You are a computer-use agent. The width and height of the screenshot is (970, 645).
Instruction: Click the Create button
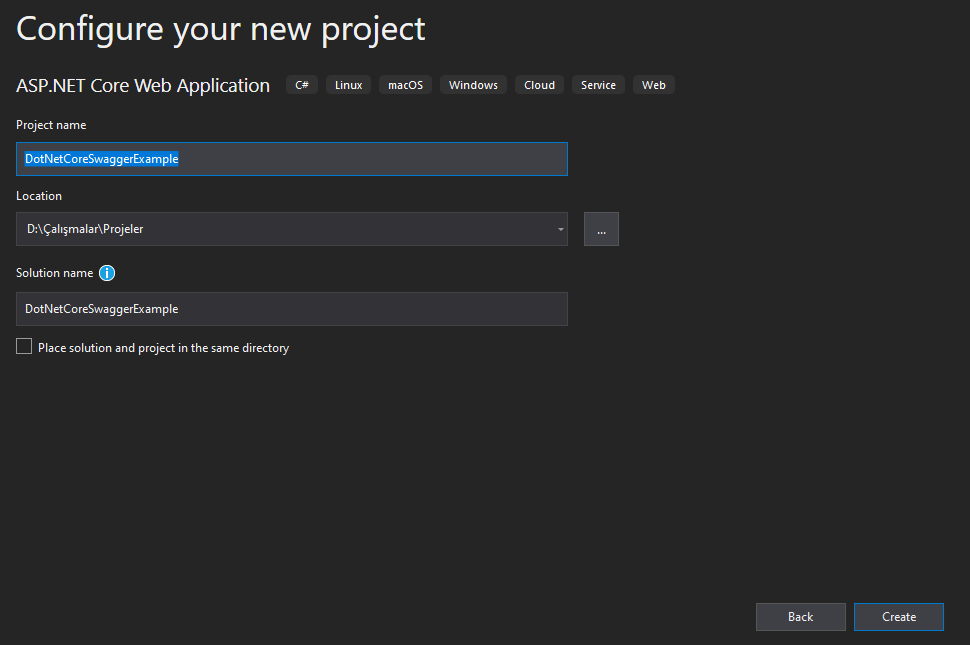(x=898, y=617)
